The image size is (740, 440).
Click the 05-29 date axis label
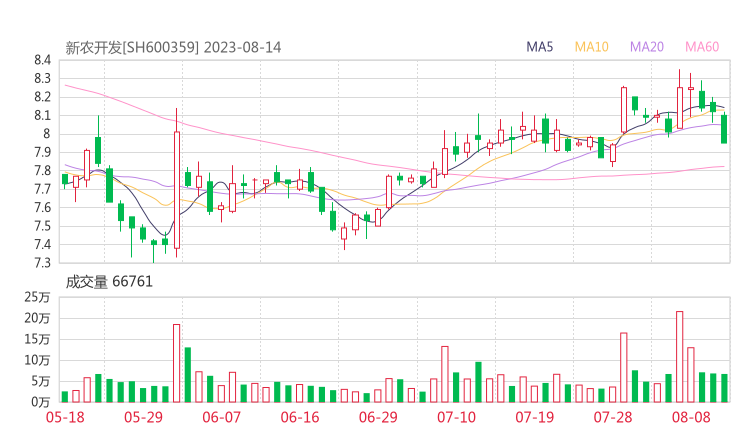(x=143, y=417)
